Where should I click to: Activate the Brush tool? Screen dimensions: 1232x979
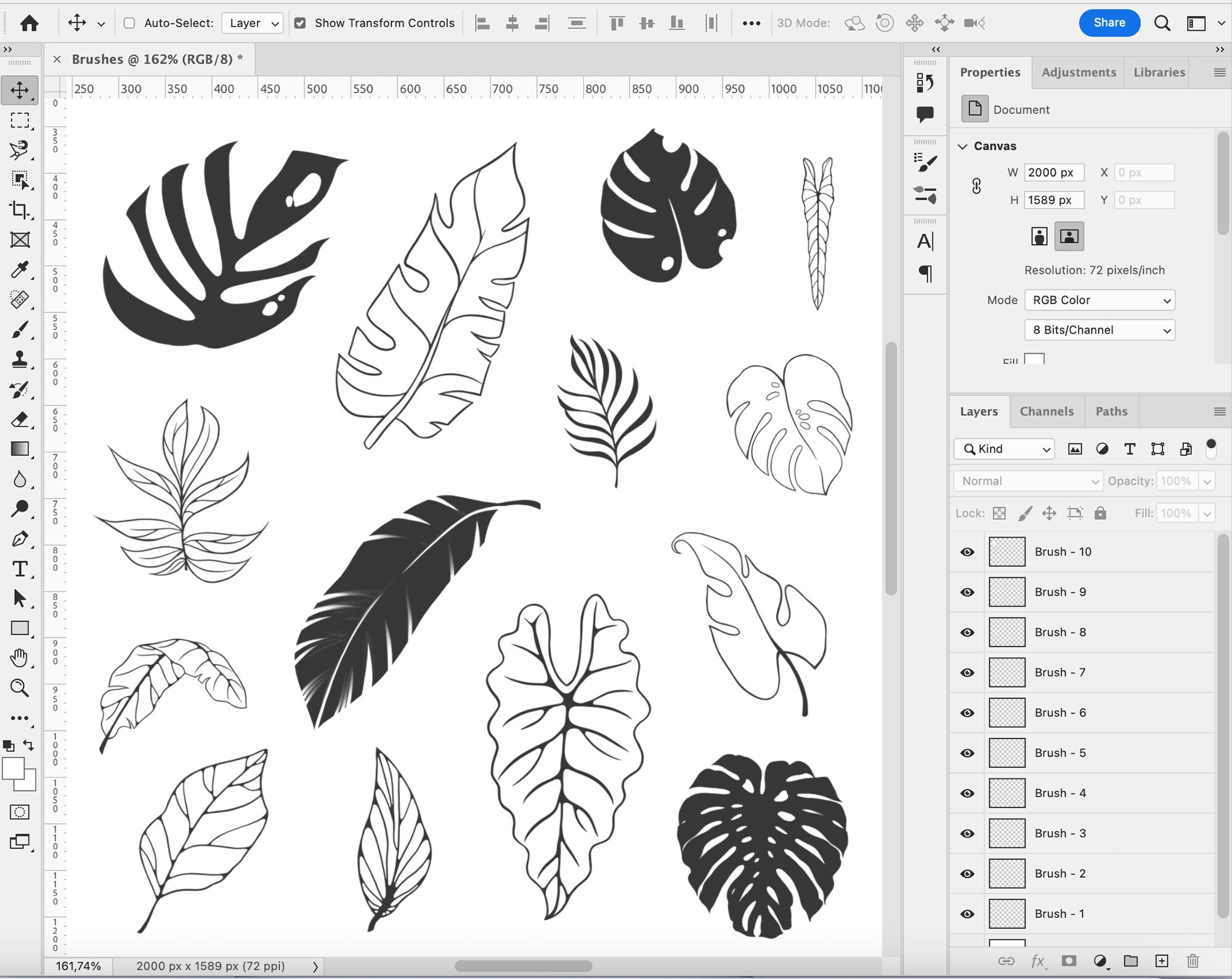click(x=20, y=330)
